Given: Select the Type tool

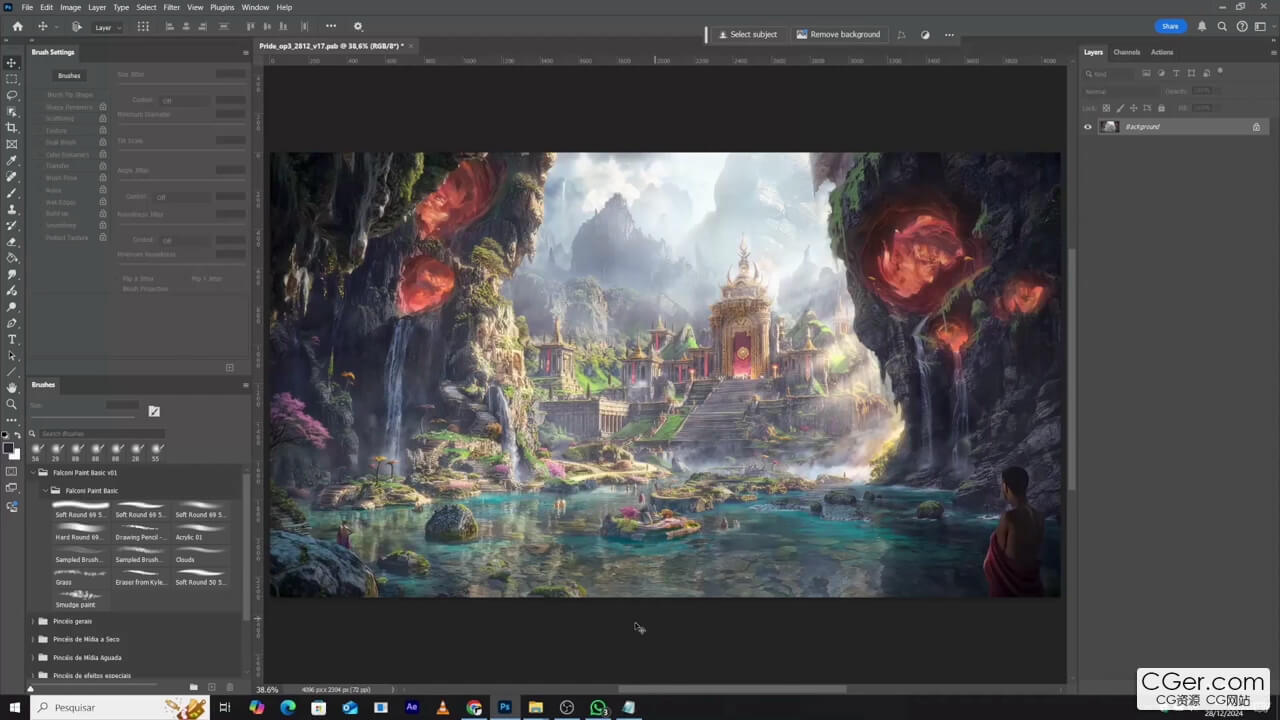Looking at the screenshot, I should tap(12, 340).
